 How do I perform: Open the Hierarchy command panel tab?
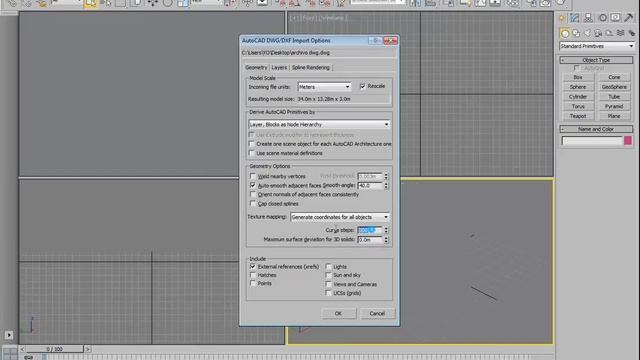coord(588,18)
